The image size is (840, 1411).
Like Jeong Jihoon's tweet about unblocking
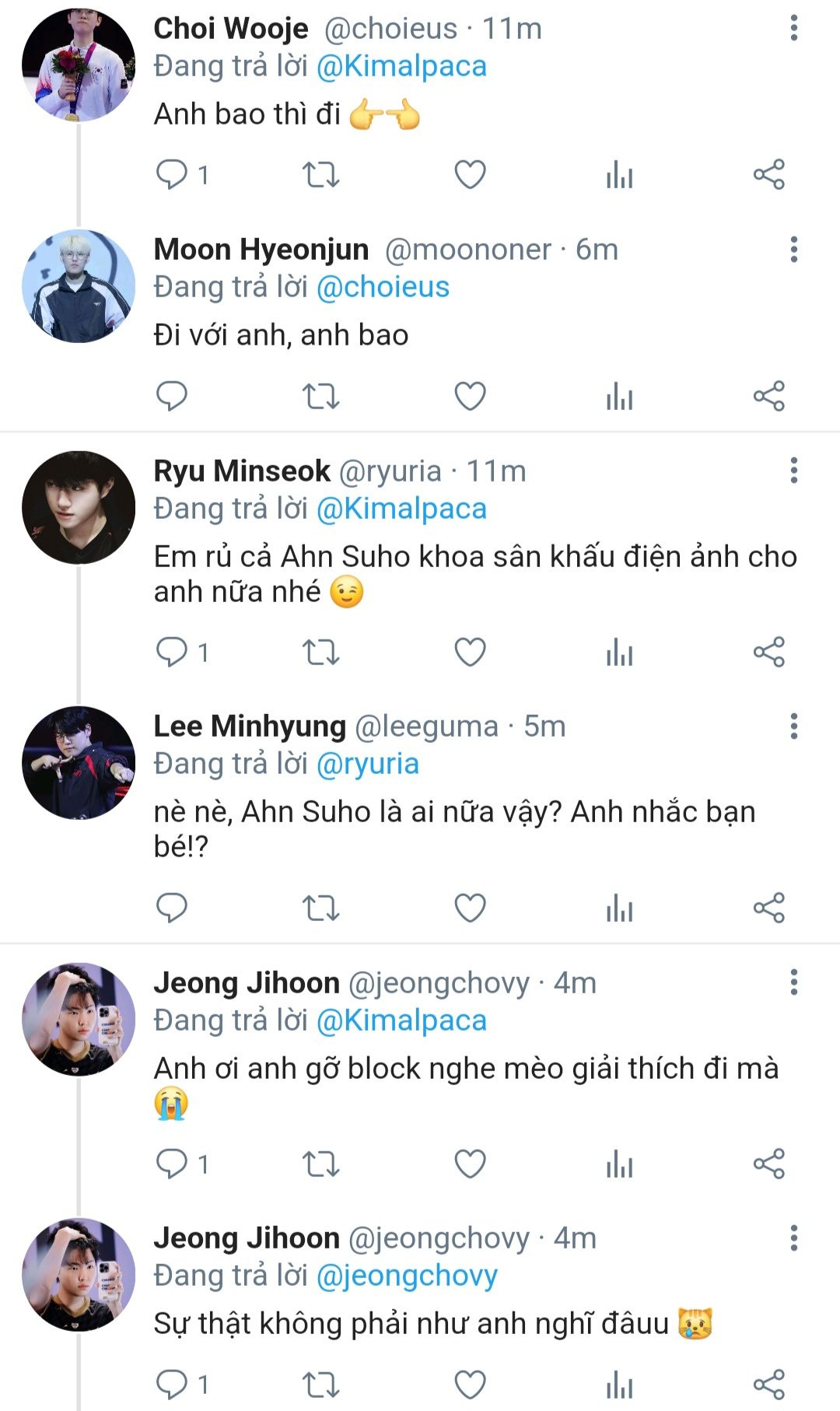470,1164
